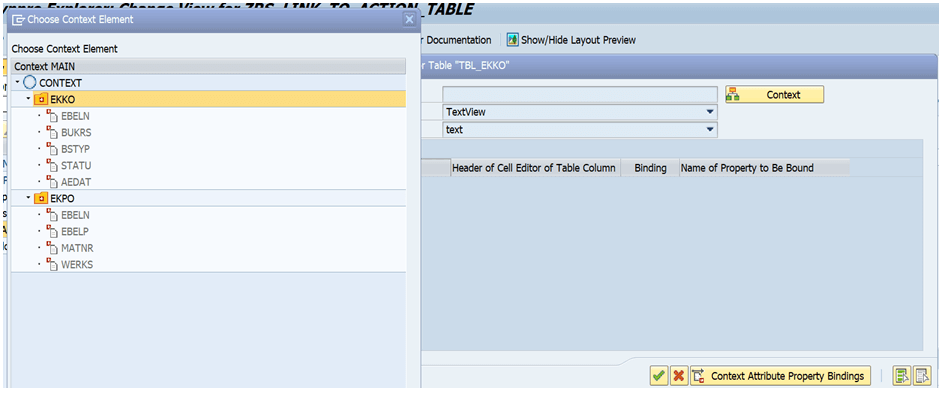Select the MATNR attribute under EKPO
Viewport: 939px width, 397px height.
[x=77, y=248]
